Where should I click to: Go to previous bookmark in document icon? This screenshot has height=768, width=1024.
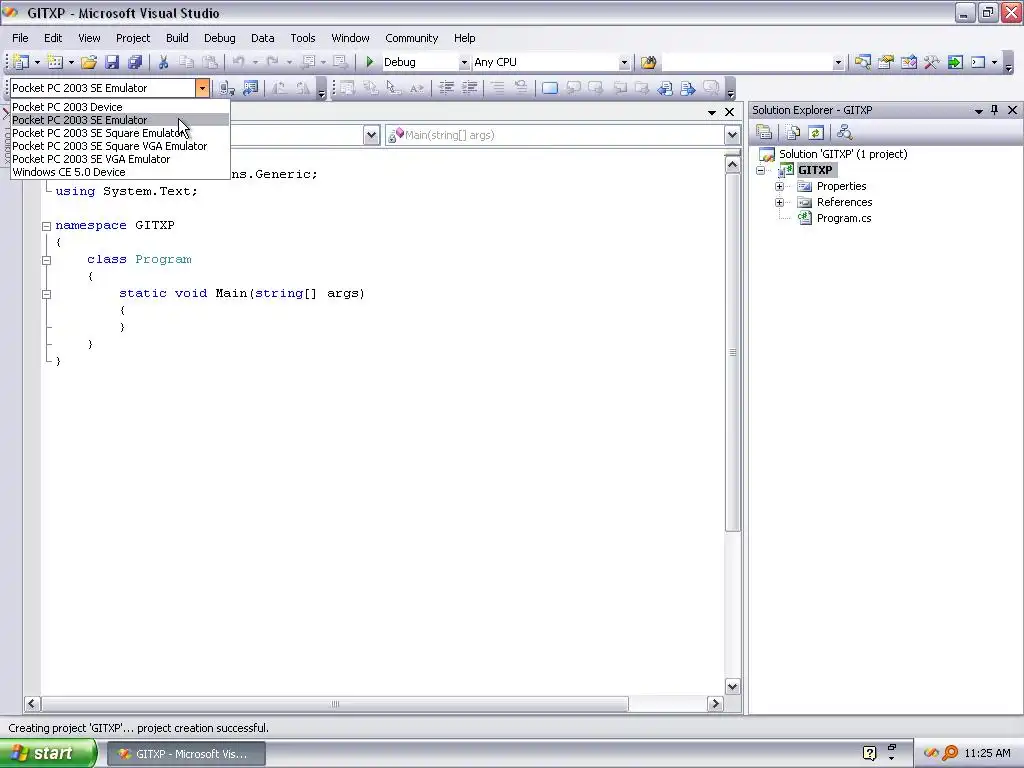[665, 88]
